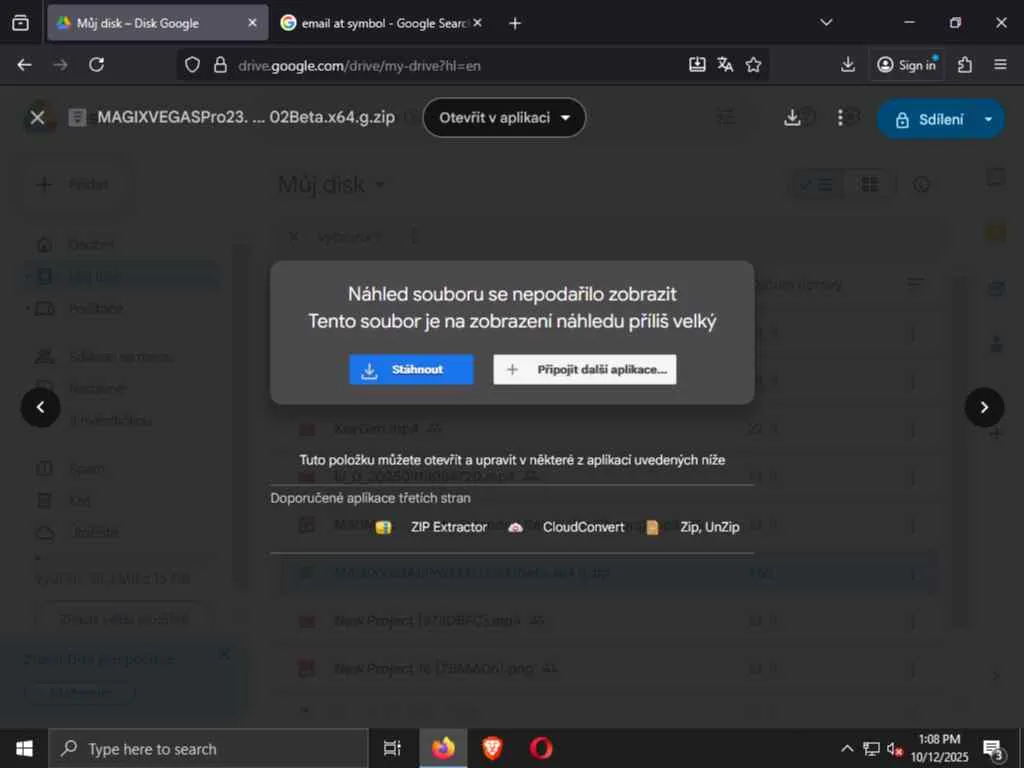
Task: Close the 'Můj disk' browser tab
Action: [252, 23]
